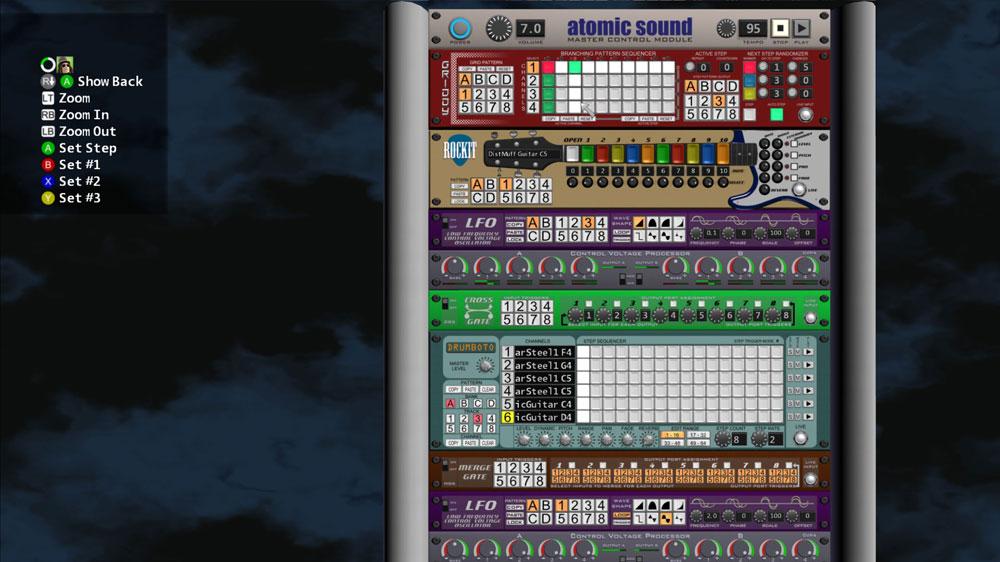Click the yellow Next Step Randomizer swatch
This screenshot has width=1000, height=562.
point(749,93)
